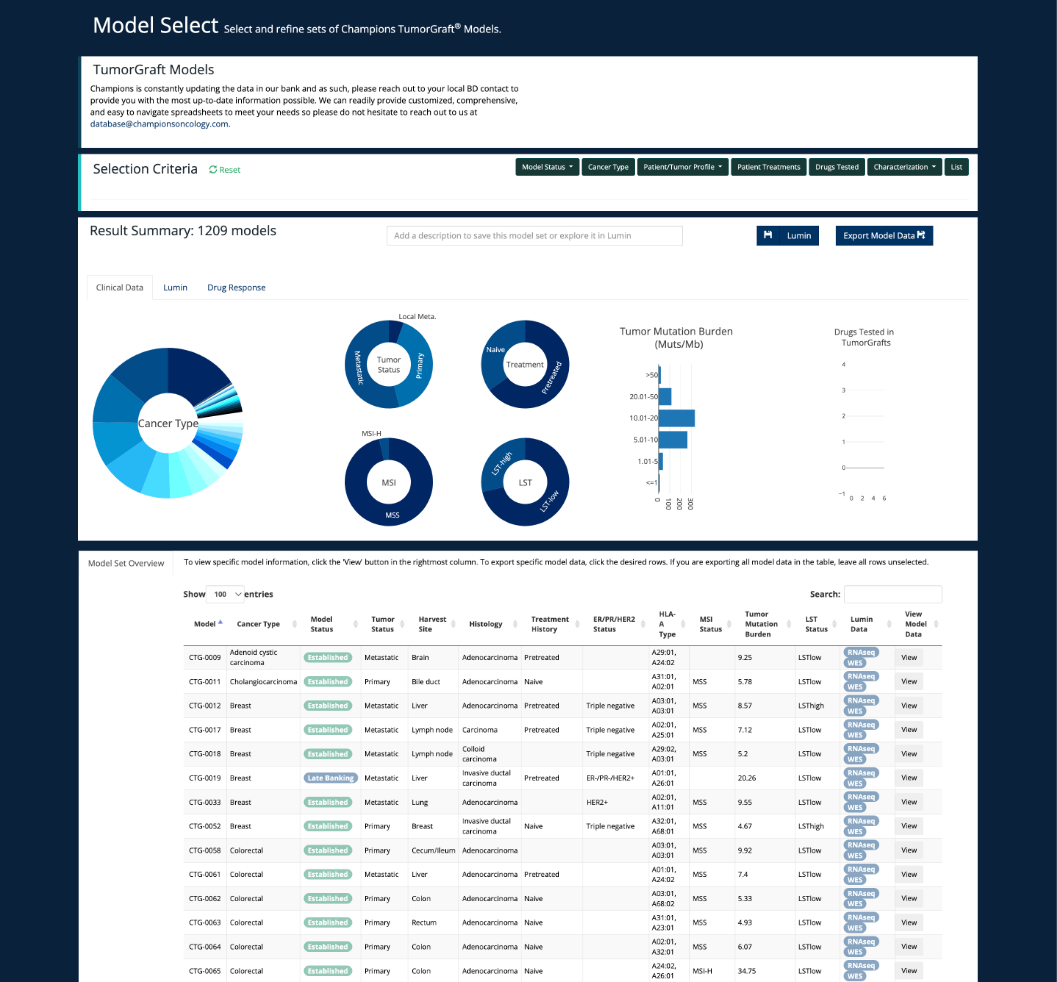Select the CTG-0018 model cell
Viewport: 1057px width, 982px height.
click(205, 754)
